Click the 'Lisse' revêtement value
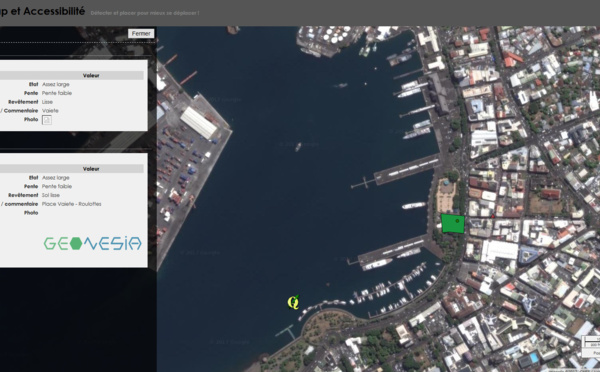The width and height of the screenshot is (600, 372). coord(47,102)
